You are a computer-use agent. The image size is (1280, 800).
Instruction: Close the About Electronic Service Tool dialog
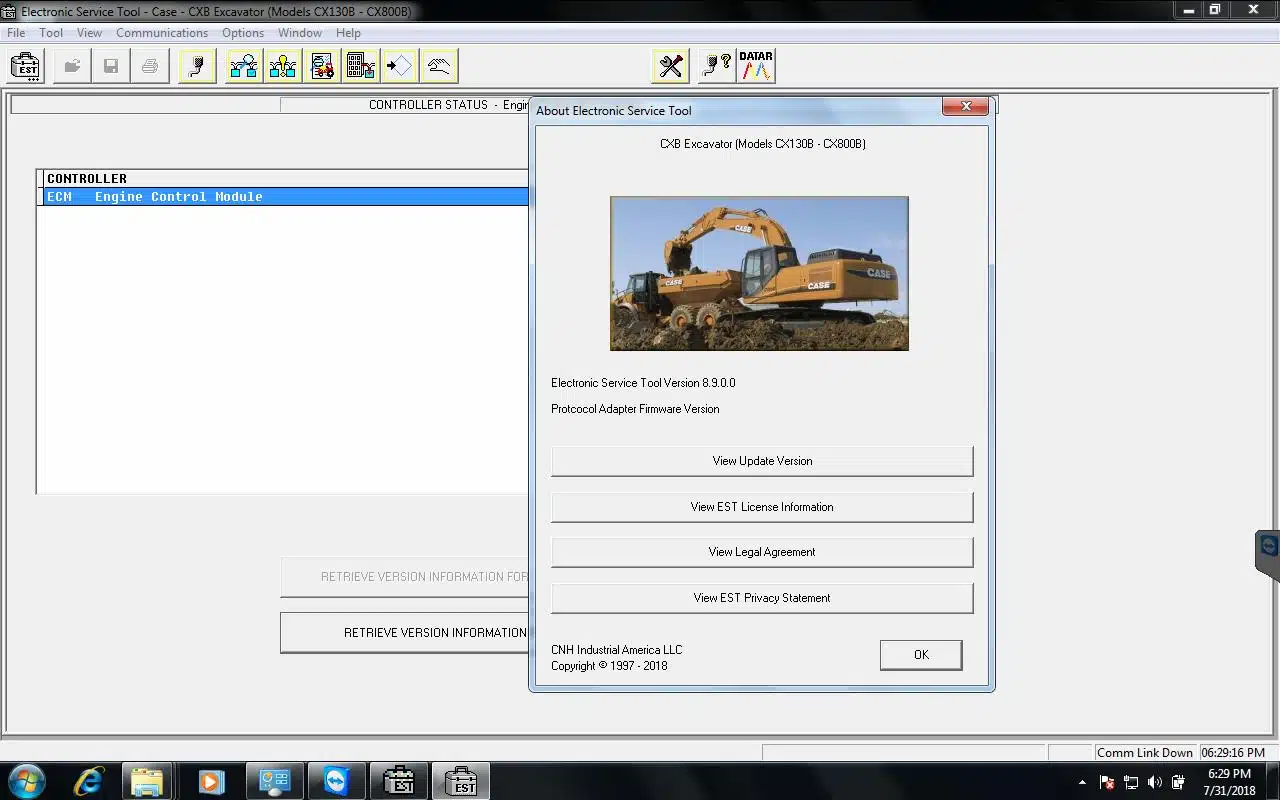[x=965, y=106]
